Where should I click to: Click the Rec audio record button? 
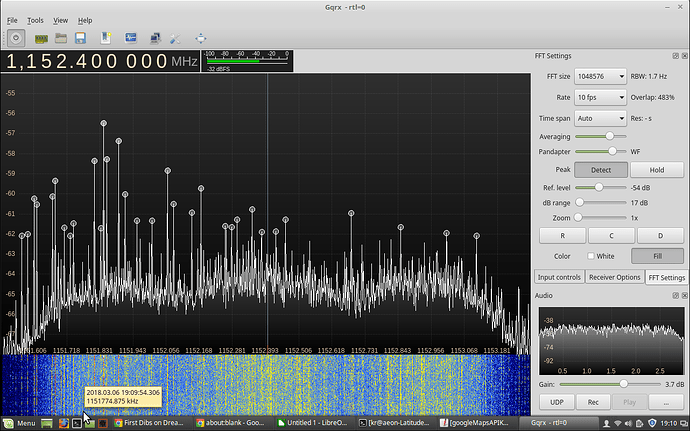593,402
